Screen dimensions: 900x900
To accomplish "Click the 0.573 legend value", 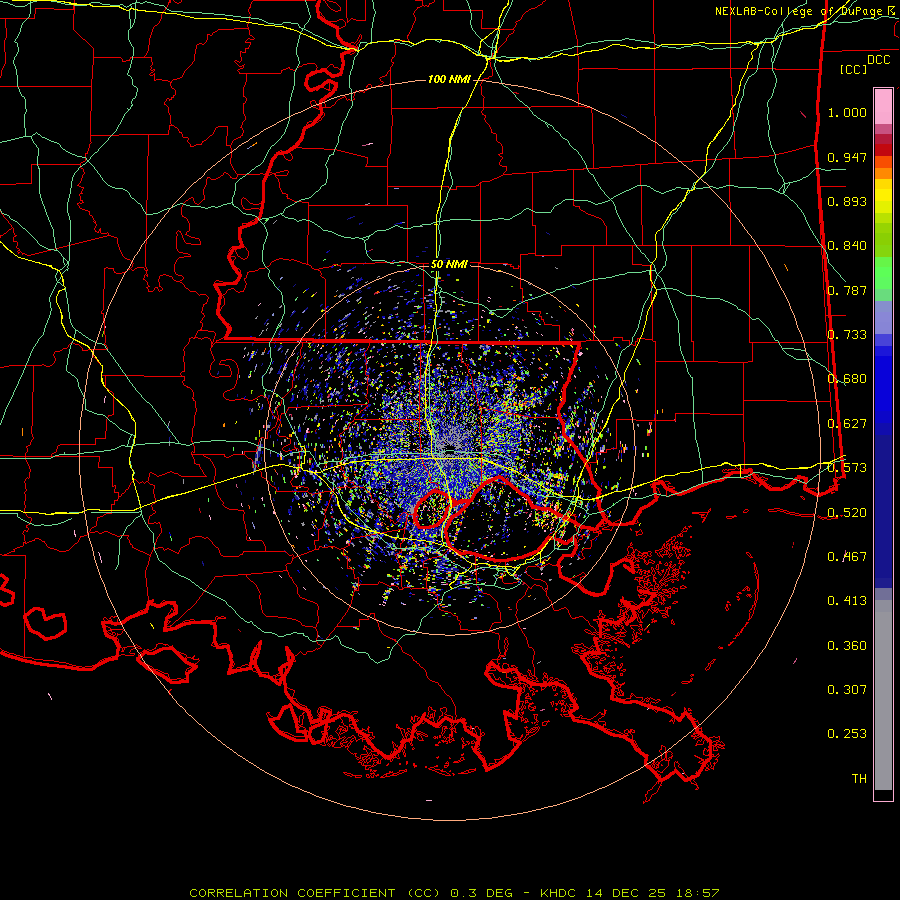I will 847,468.
